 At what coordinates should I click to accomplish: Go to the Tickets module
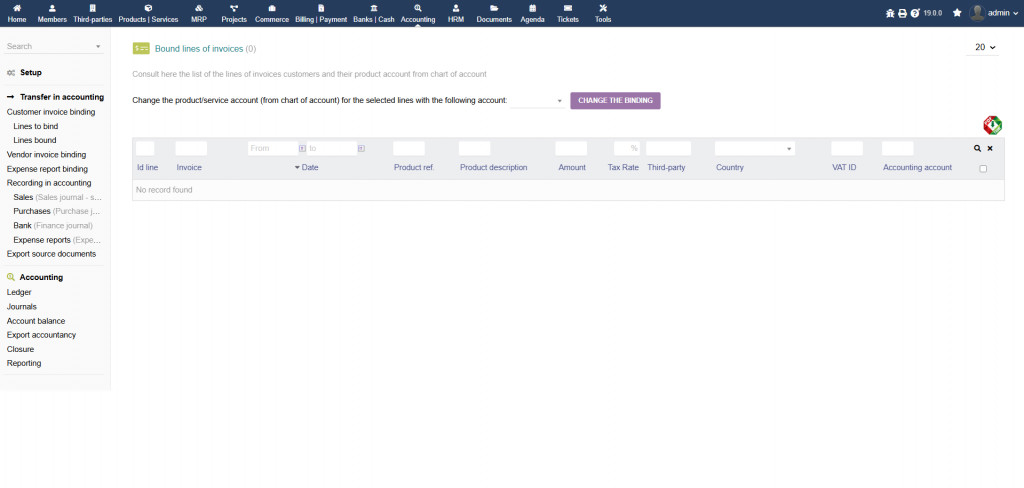[x=568, y=13]
